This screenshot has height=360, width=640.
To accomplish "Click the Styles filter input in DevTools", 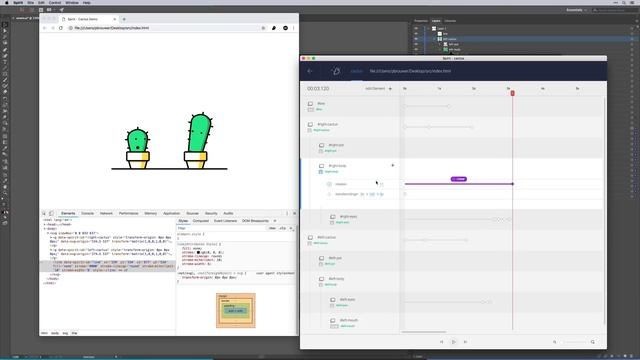I will click(x=220, y=228).
